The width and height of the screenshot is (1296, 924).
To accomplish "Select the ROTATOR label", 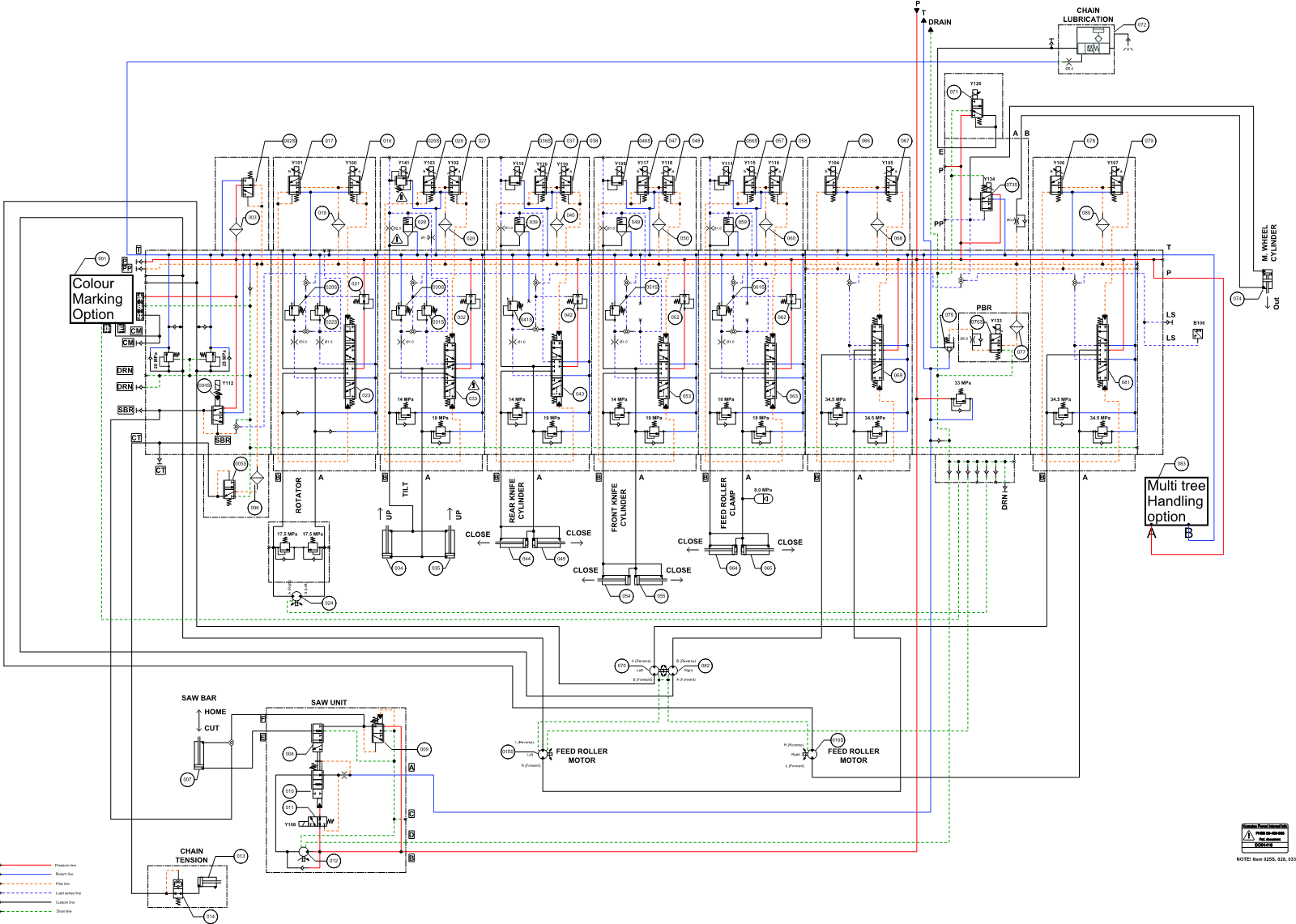I will [x=299, y=495].
